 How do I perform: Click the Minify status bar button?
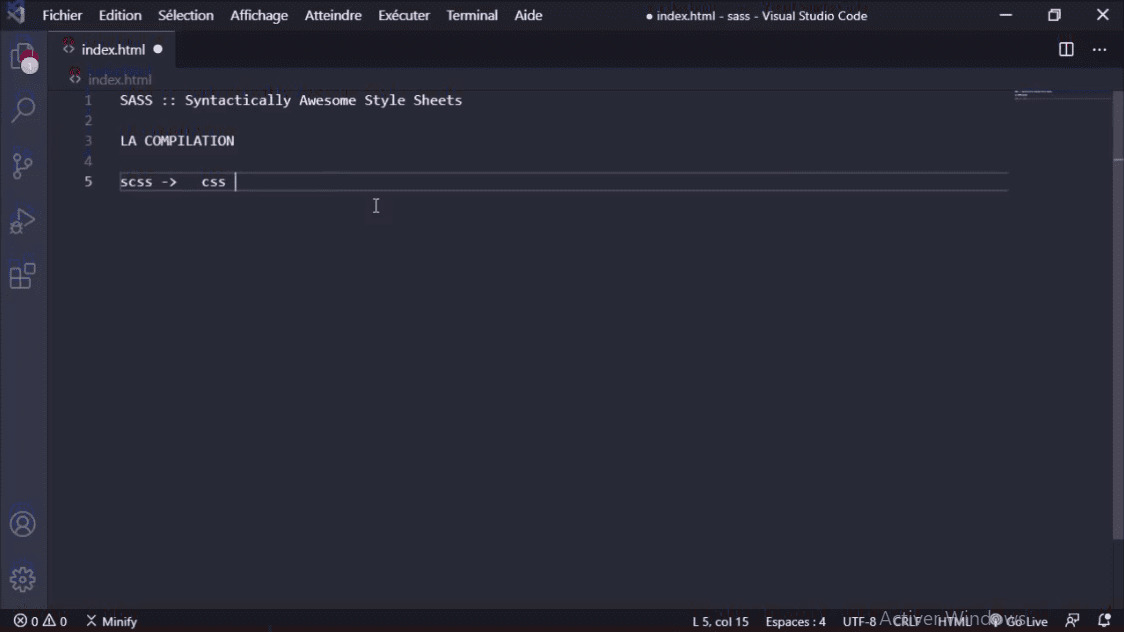tap(111, 621)
